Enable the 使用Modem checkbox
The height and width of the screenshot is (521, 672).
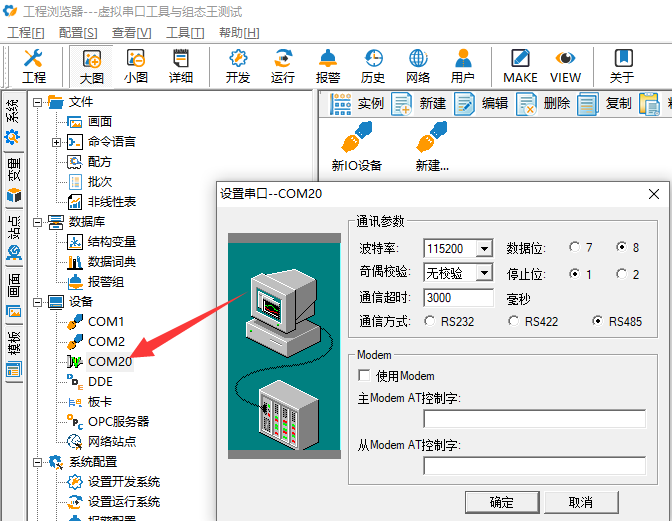click(x=364, y=376)
